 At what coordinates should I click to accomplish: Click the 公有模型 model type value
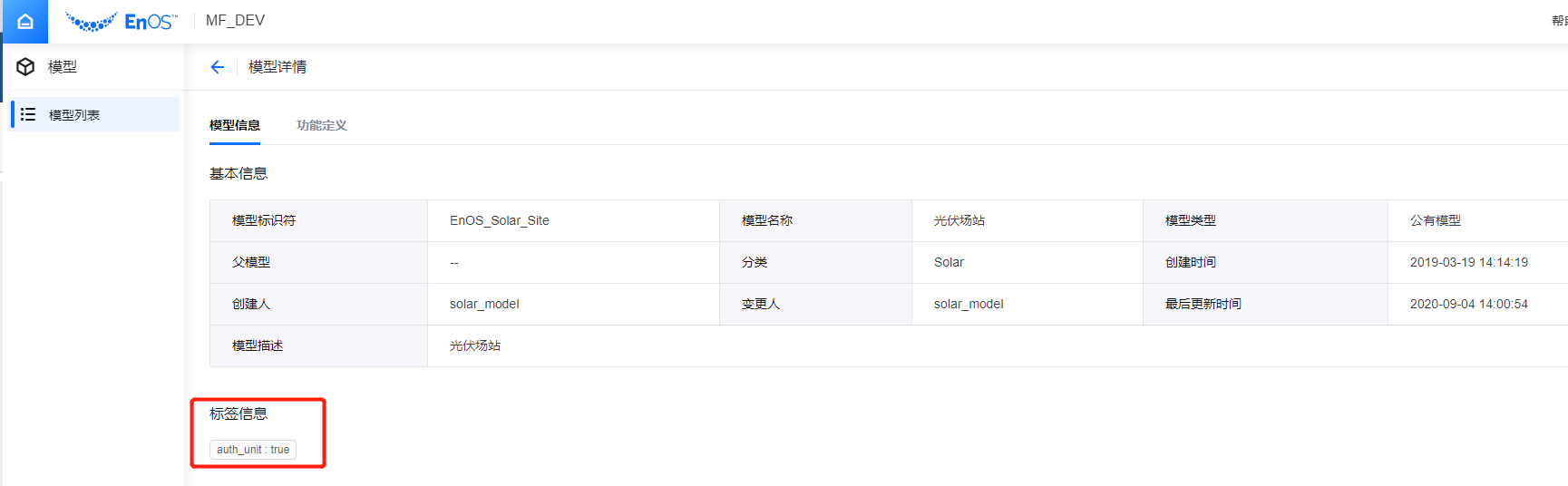[x=1435, y=220]
